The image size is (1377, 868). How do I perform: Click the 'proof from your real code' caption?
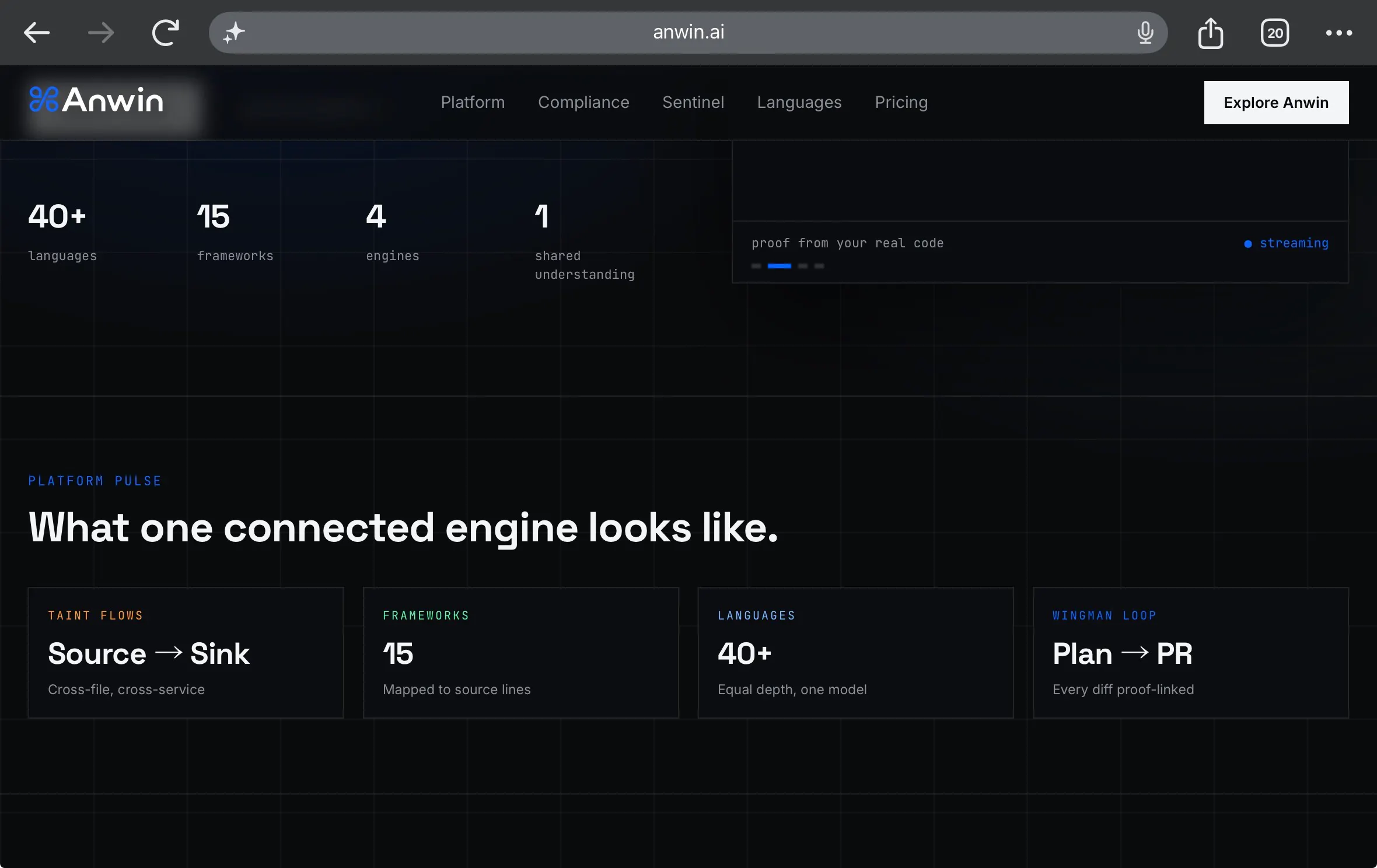pos(848,243)
